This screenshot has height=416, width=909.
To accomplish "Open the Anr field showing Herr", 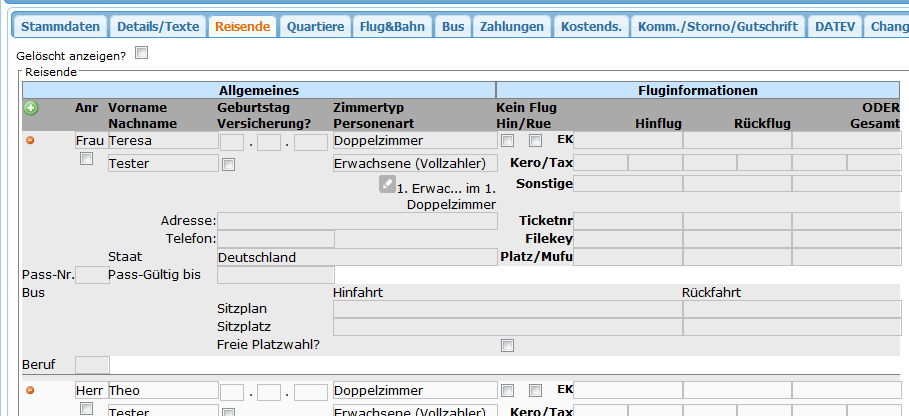I will coord(90,390).
